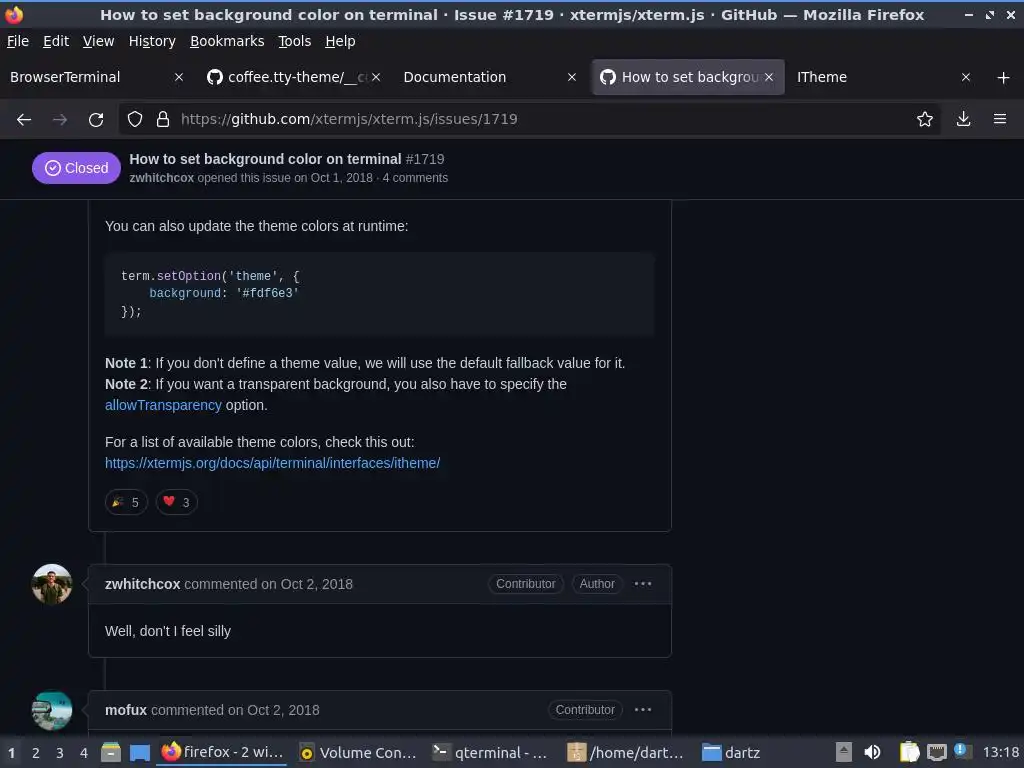Open the tracking protection shield icon

tap(135, 119)
